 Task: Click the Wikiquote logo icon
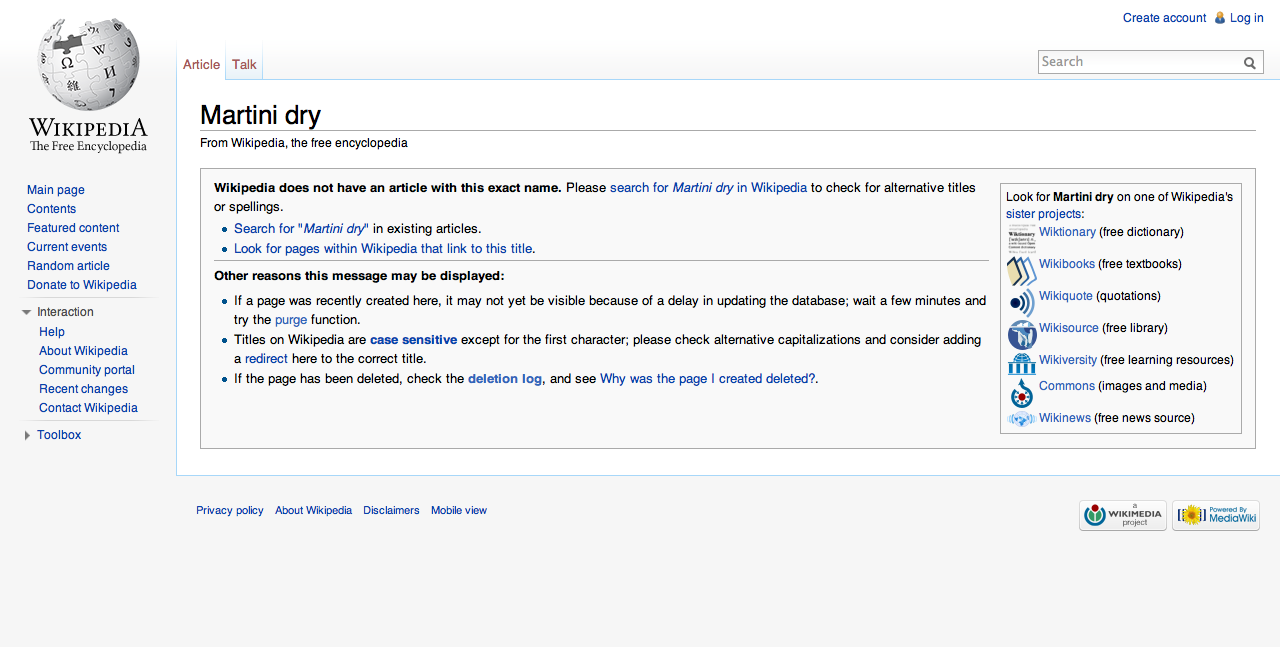pos(1021,302)
